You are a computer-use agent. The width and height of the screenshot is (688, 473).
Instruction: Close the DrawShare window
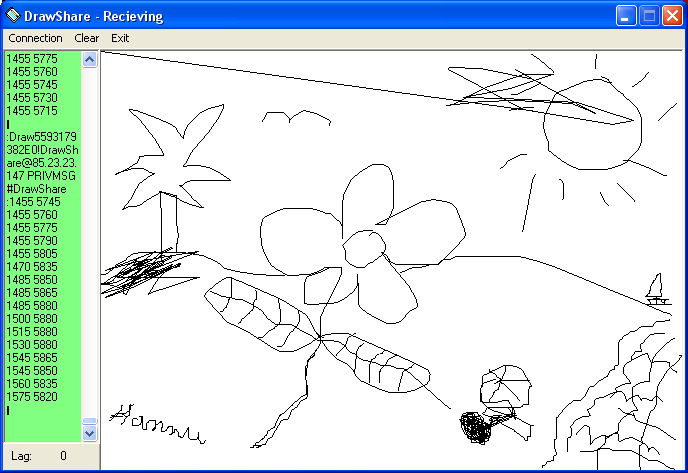click(671, 16)
